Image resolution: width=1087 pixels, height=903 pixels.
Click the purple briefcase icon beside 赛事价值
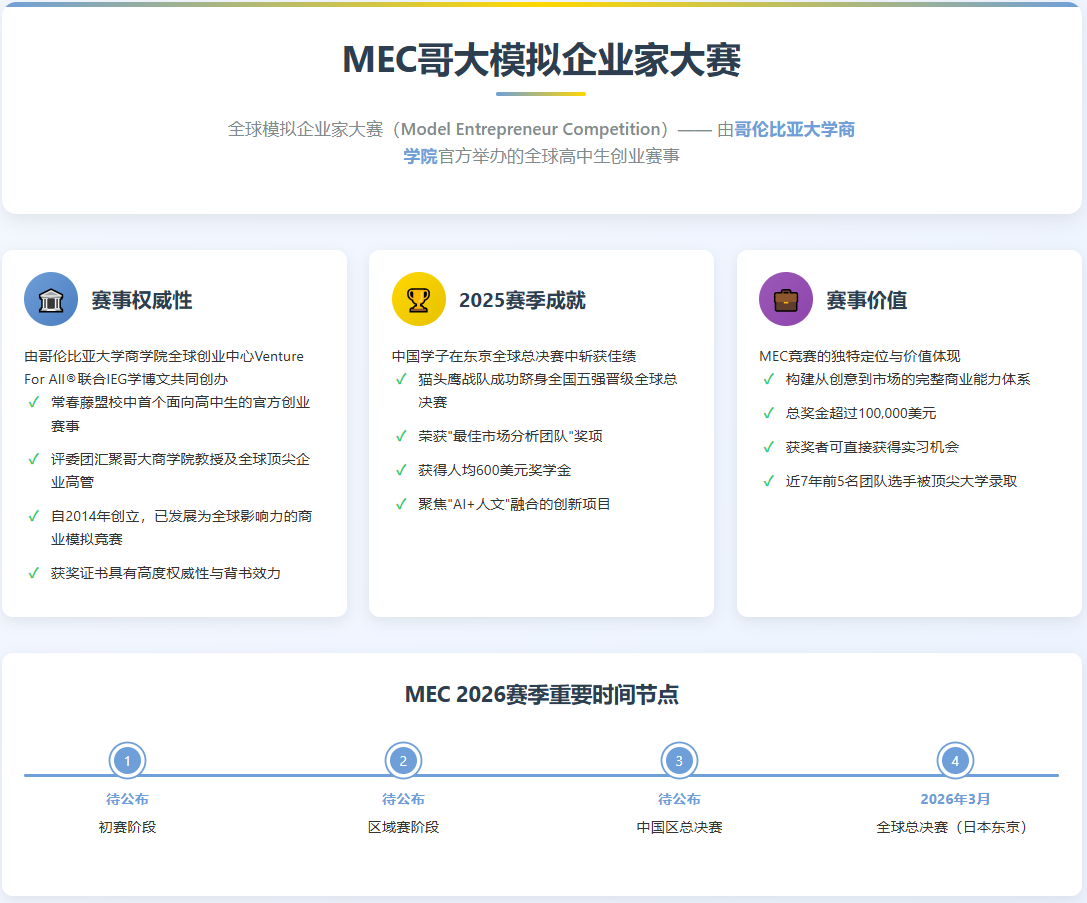[x=786, y=299]
